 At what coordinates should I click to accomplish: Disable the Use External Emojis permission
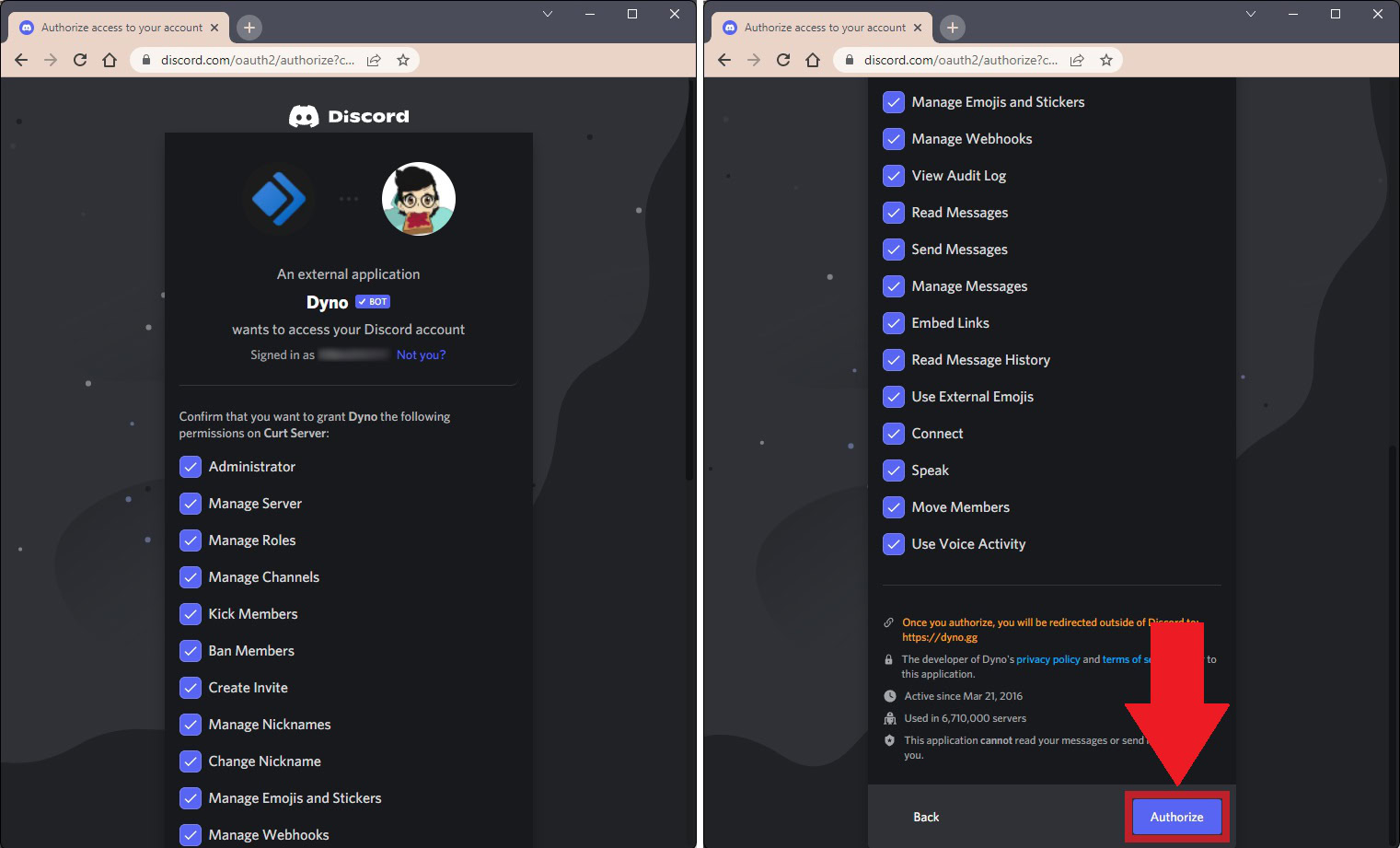[894, 397]
